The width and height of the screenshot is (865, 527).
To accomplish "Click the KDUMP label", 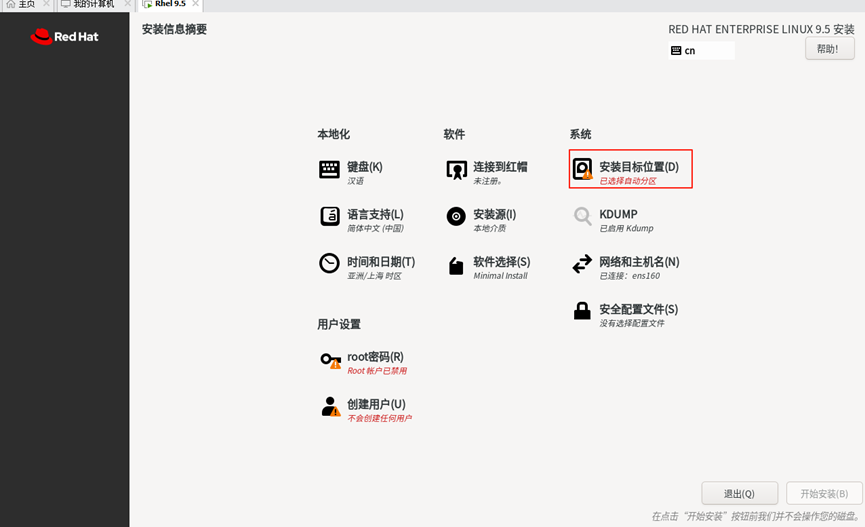I will click(x=618, y=214).
